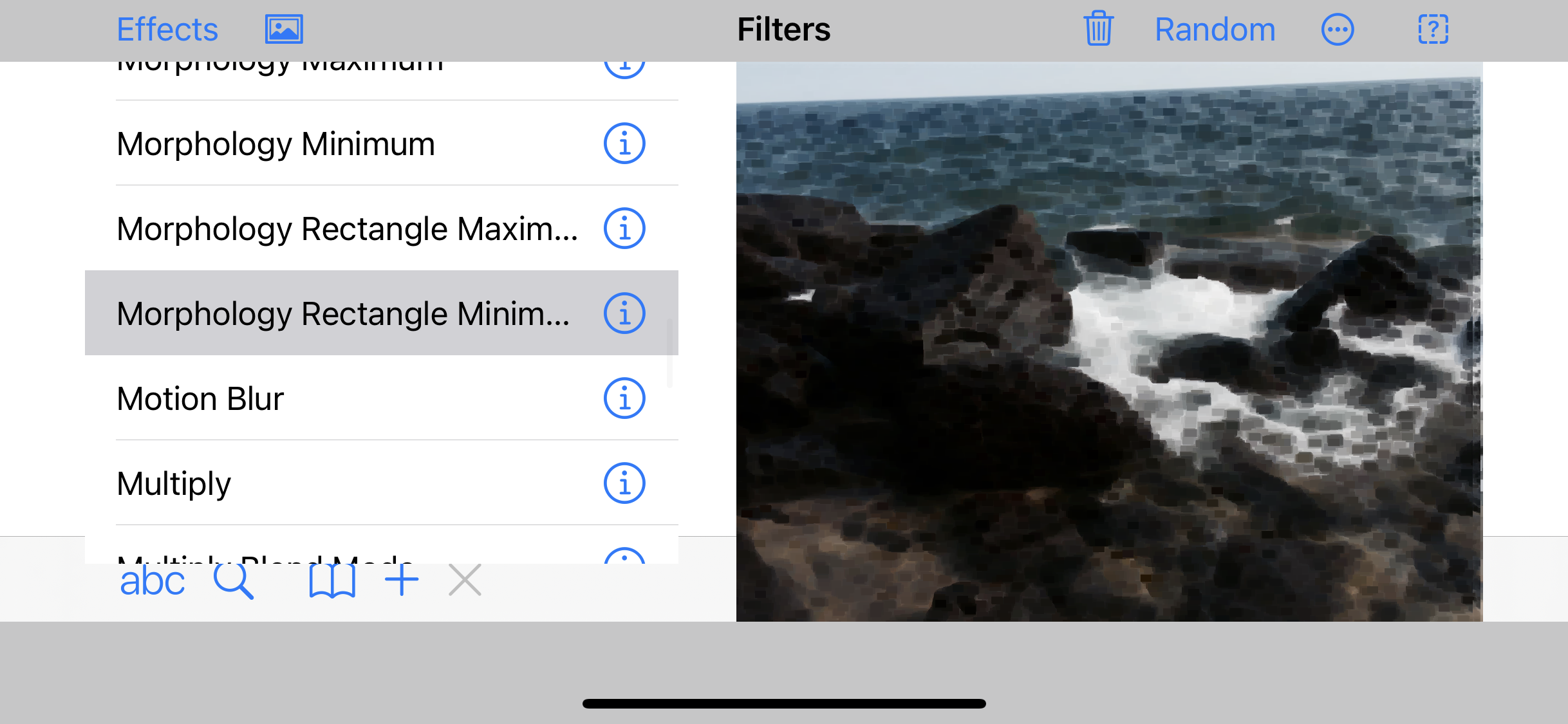The height and width of the screenshot is (724, 1568).
Task: Delete filters with the trash icon
Action: [1098, 30]
